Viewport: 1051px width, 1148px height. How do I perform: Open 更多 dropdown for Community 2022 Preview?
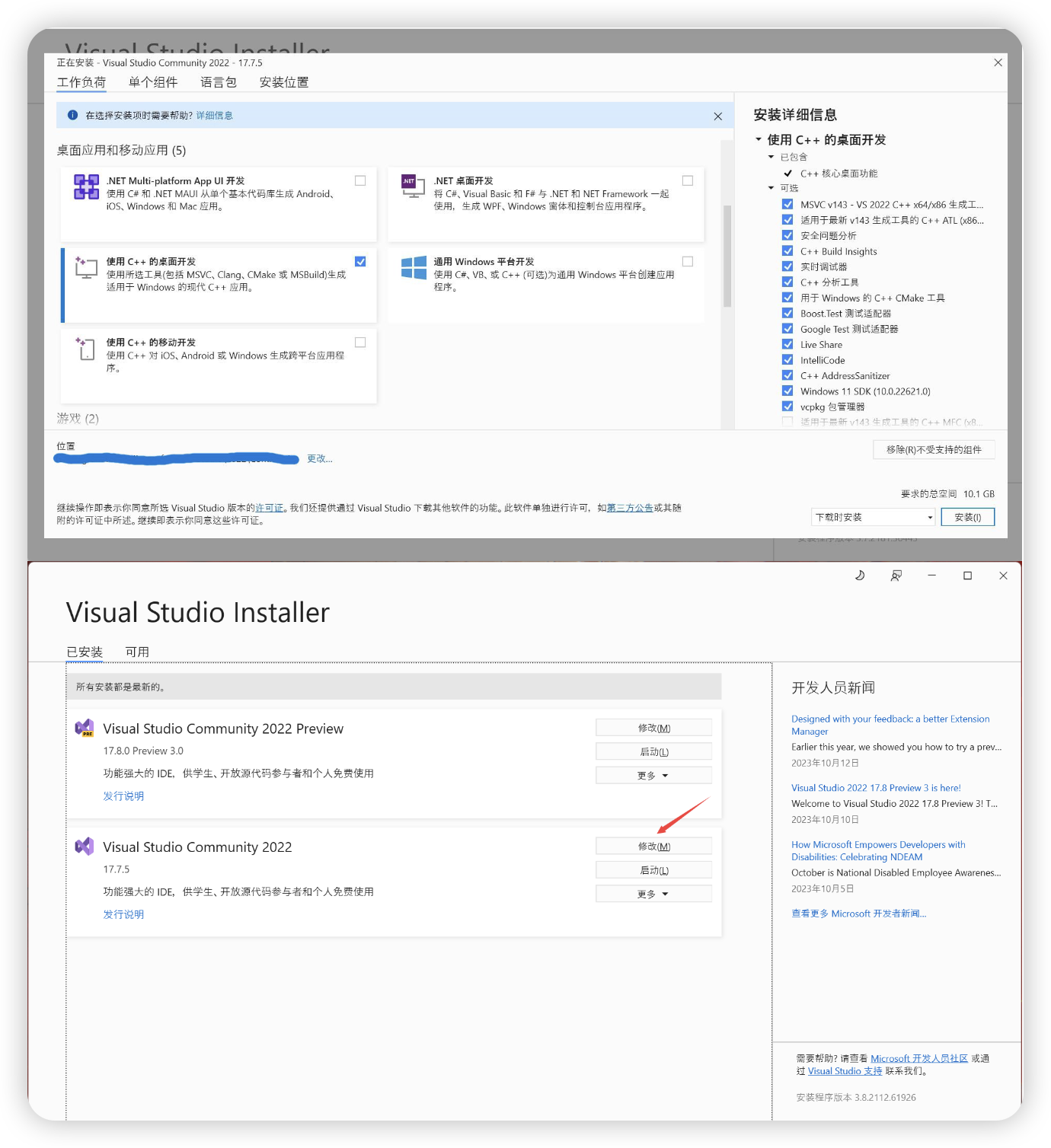coord(653,776)
